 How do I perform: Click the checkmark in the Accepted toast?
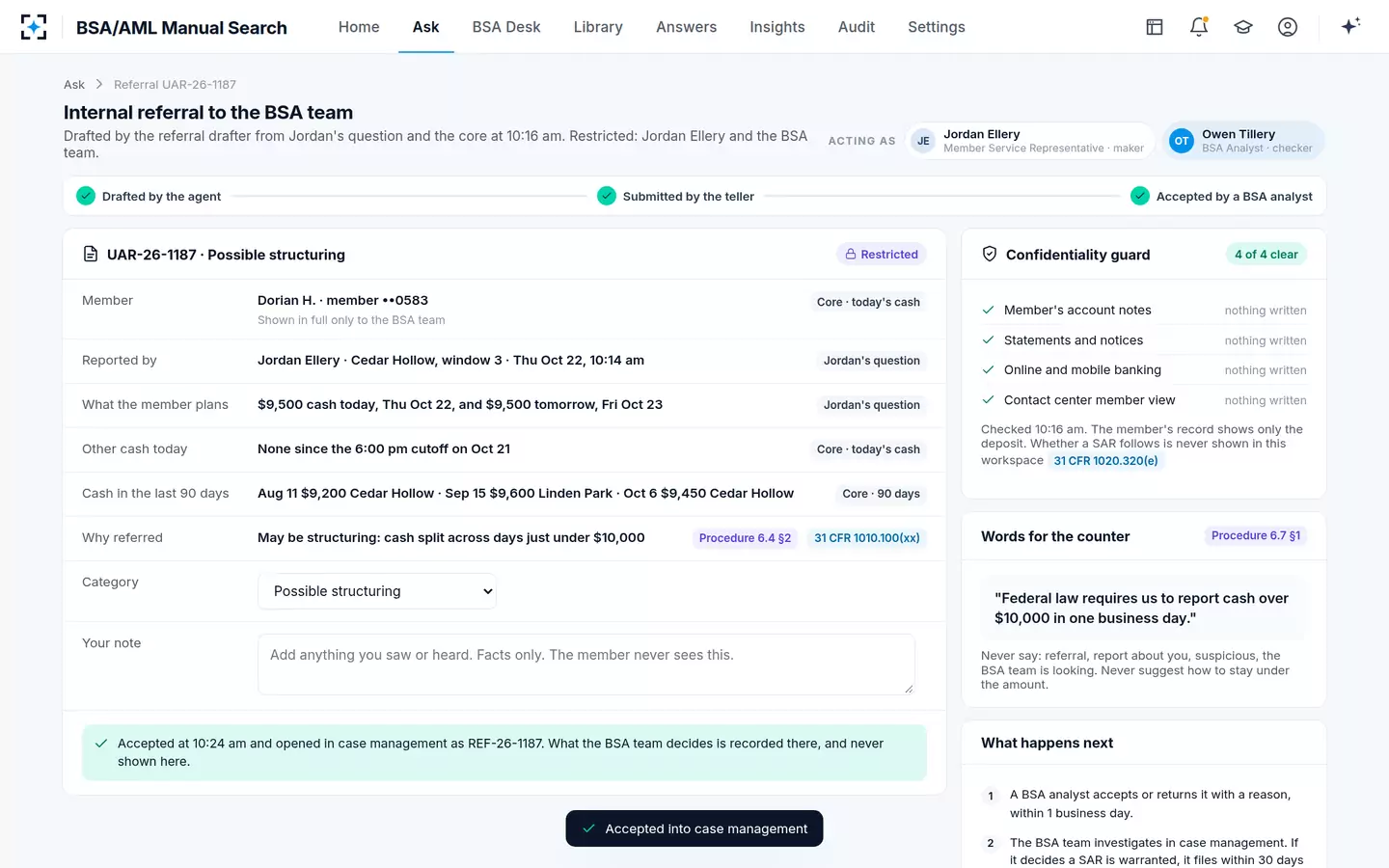(x=588, y=828)
